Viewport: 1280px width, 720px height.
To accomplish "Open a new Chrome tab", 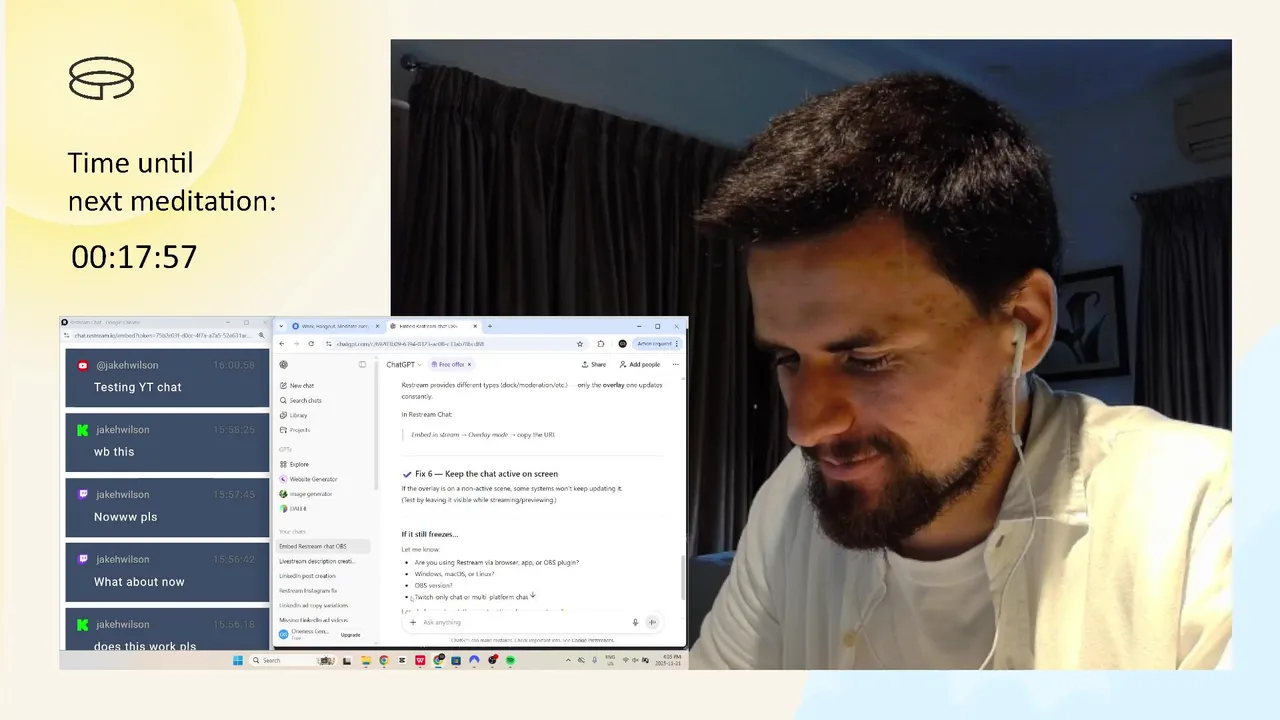I will point(490,326).
